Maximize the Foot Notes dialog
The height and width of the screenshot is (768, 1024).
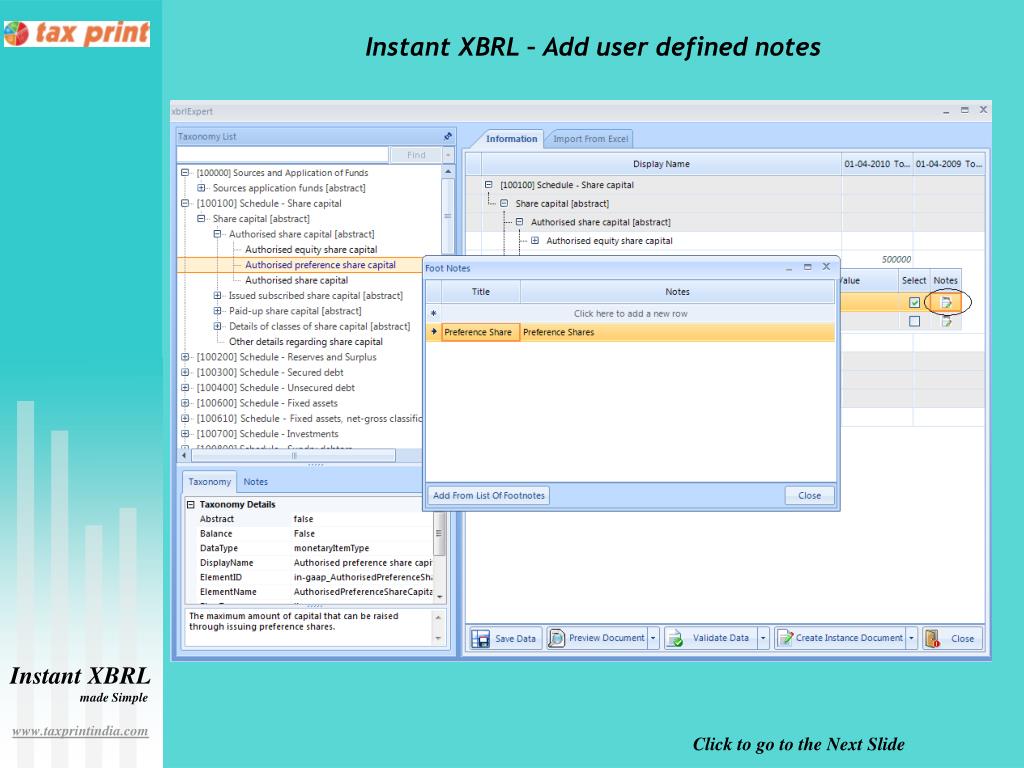[807, 267]
